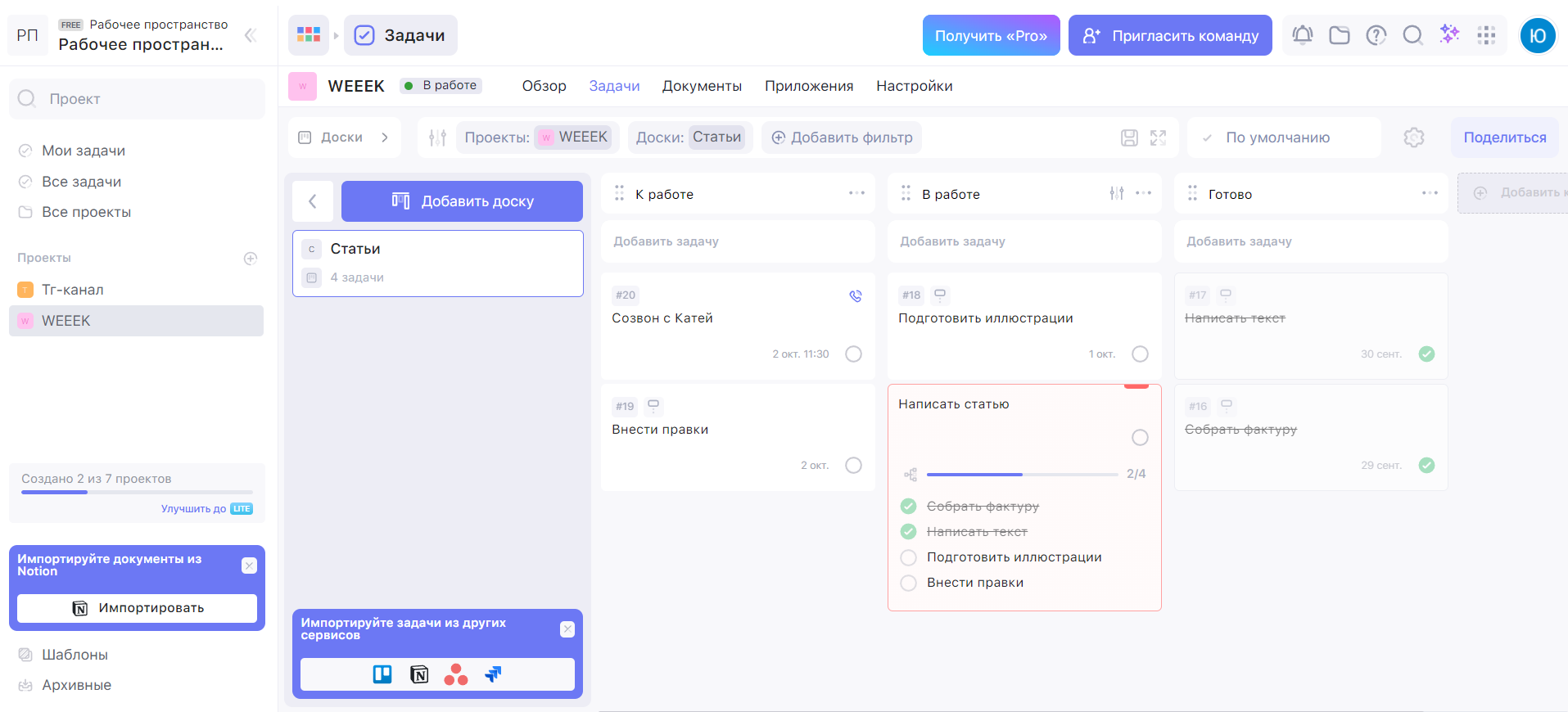This screenshot has width=1568, height=712.
Task: Collapse the boards panel with back arrow
Action: point(313,201)
